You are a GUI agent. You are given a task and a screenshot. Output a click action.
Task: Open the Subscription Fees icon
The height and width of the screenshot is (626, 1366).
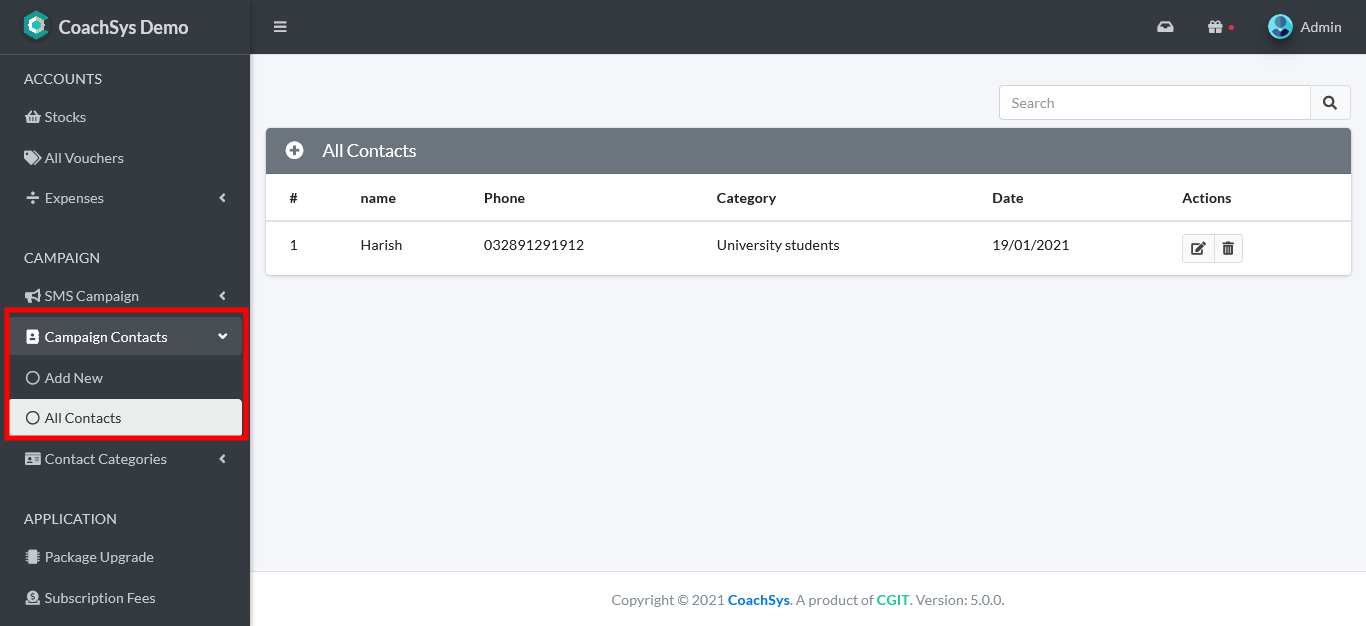coord(33,597)
